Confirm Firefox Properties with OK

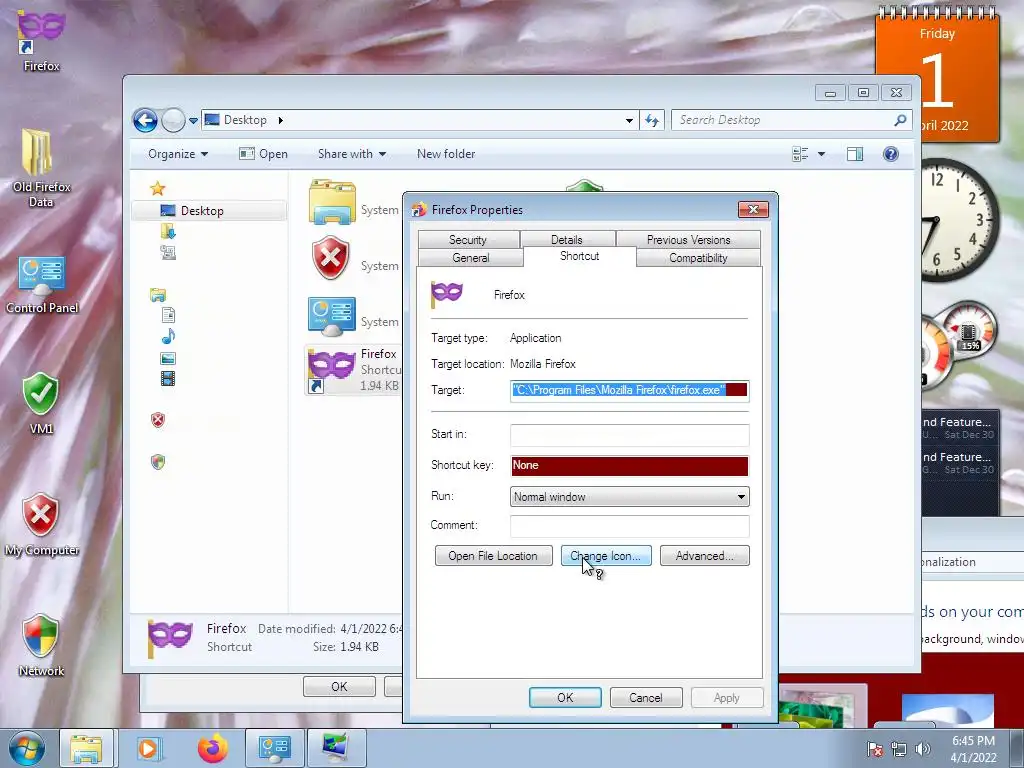(565, 697)
